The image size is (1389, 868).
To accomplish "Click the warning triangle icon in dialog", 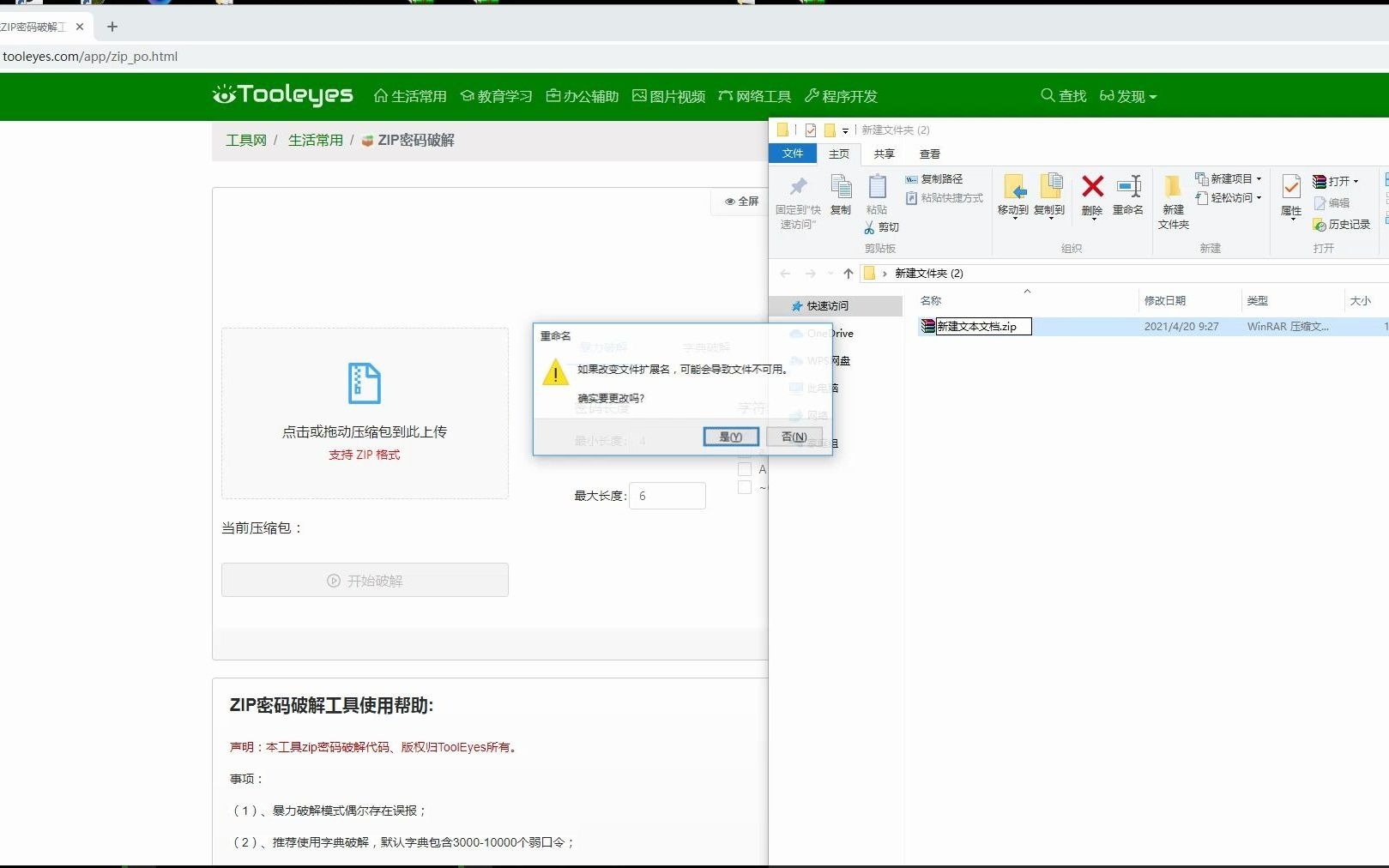I will coord(555,372).
